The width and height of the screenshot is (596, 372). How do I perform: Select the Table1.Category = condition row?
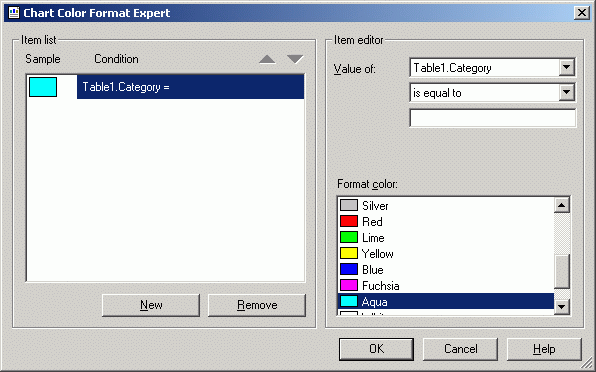click(x=190, y=87)
